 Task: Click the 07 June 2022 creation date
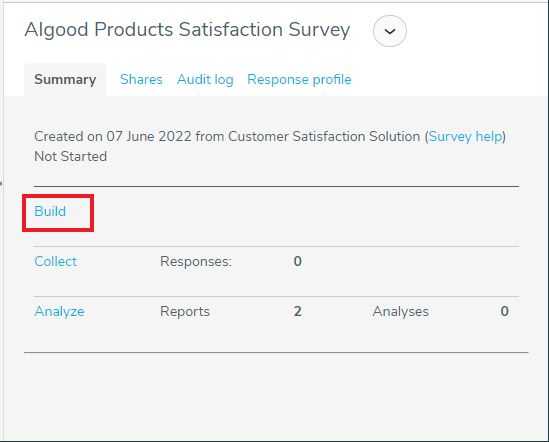coord(149,137)
